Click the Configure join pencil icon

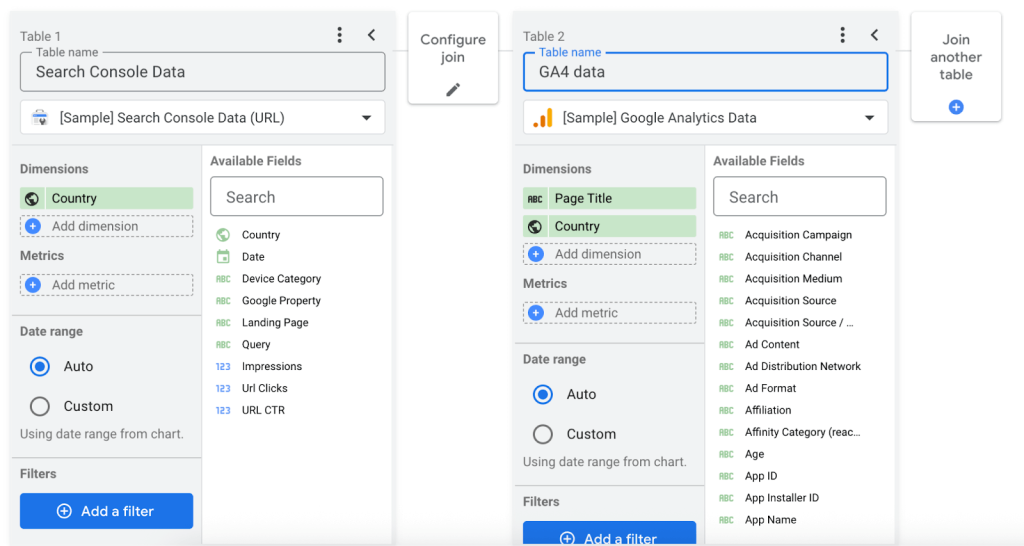[x=453, y=89]
